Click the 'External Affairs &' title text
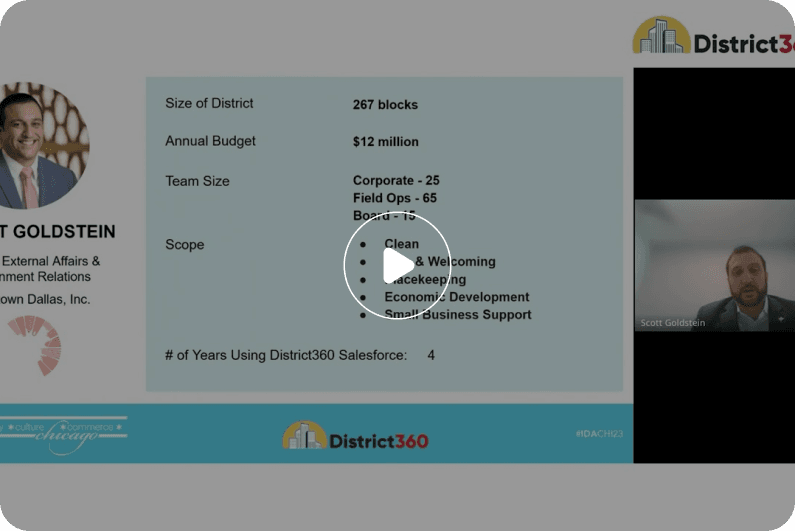795x531 pixels. point(51,261)
